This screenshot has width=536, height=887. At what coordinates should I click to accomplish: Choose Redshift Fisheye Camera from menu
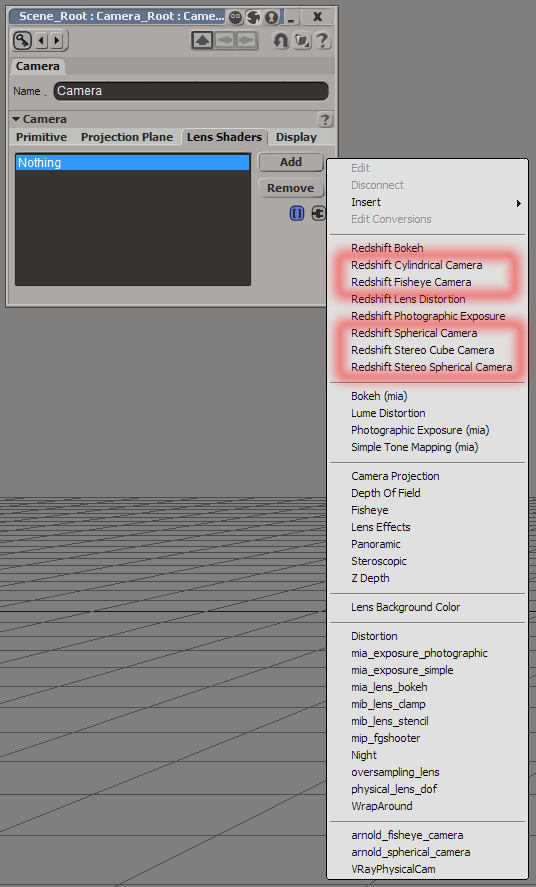click(411, 282)
